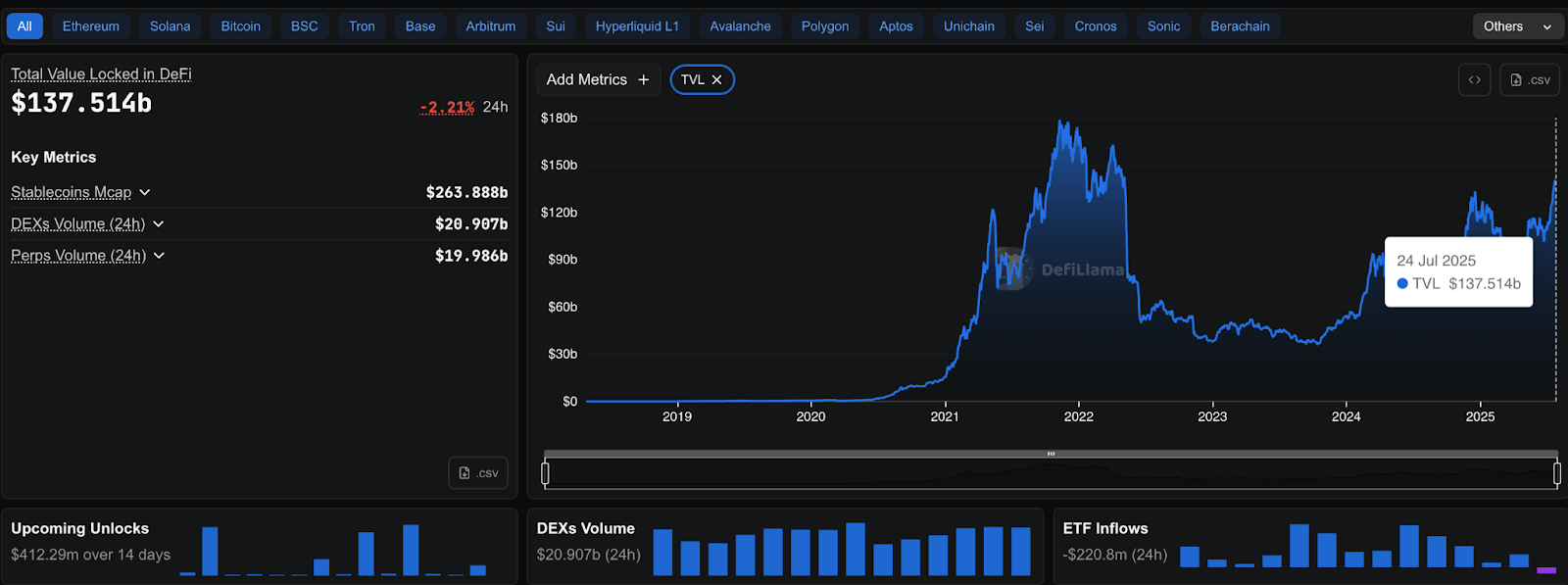Click the $137.514b total value figure
The width and height of the screenshot is (1568, 585).
(81, 103)
